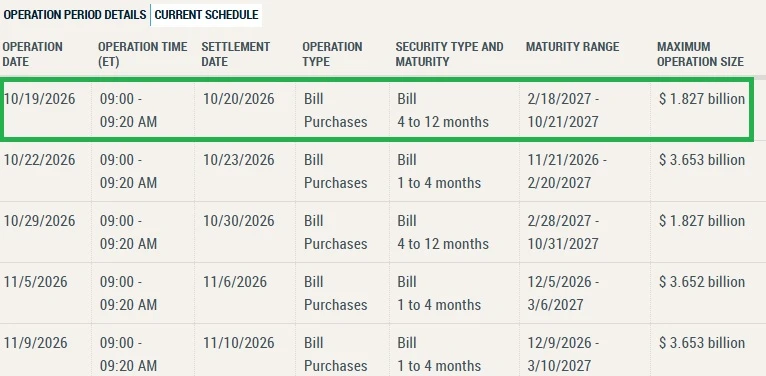Image resolution: width=766 pixels, height=376 pixels.
Task: Click the 10/23/2026 settlement date cell
Action: click(x=239, y=160)
